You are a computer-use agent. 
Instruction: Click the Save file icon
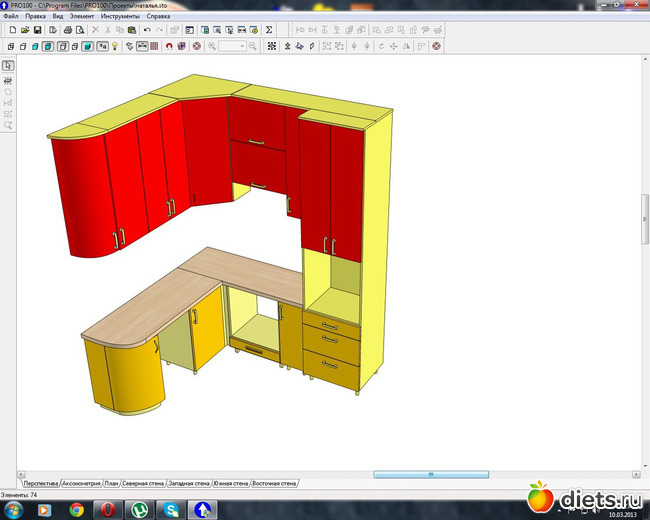coord(37,31)
